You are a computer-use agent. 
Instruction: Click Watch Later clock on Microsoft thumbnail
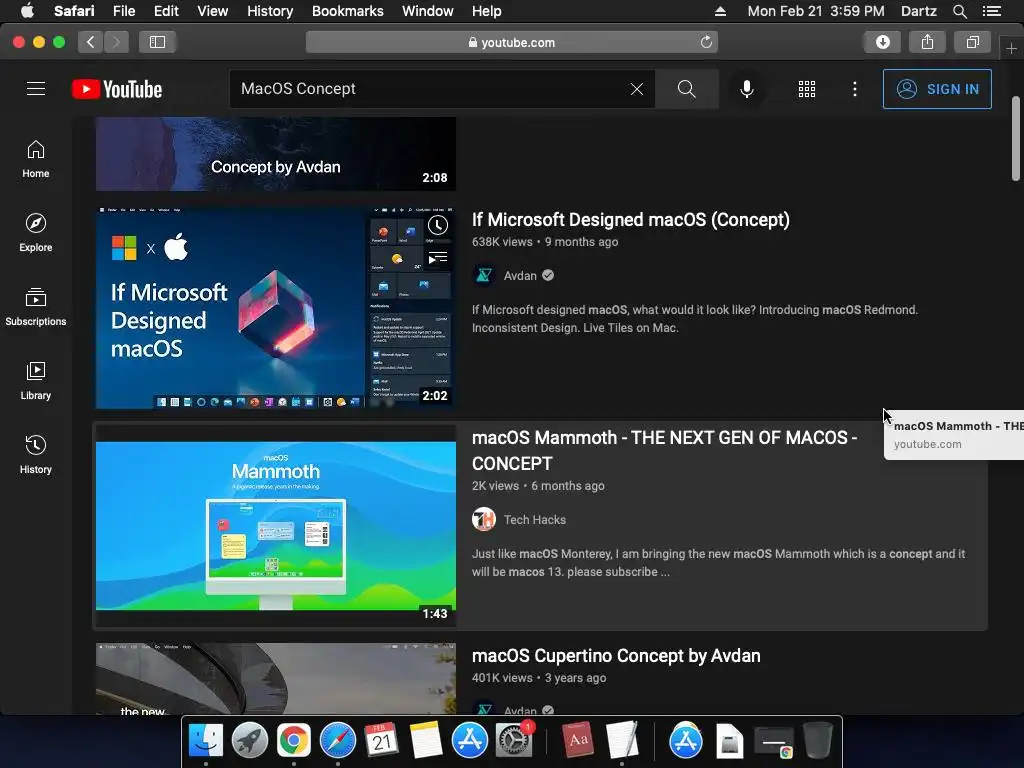coord(438,226)
